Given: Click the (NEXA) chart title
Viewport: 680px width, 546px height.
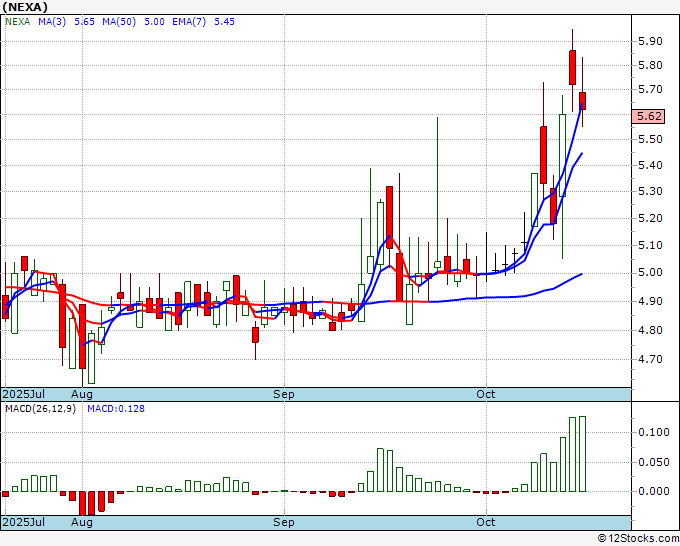Looking at the screenshot, I should [x=25, y=7].
